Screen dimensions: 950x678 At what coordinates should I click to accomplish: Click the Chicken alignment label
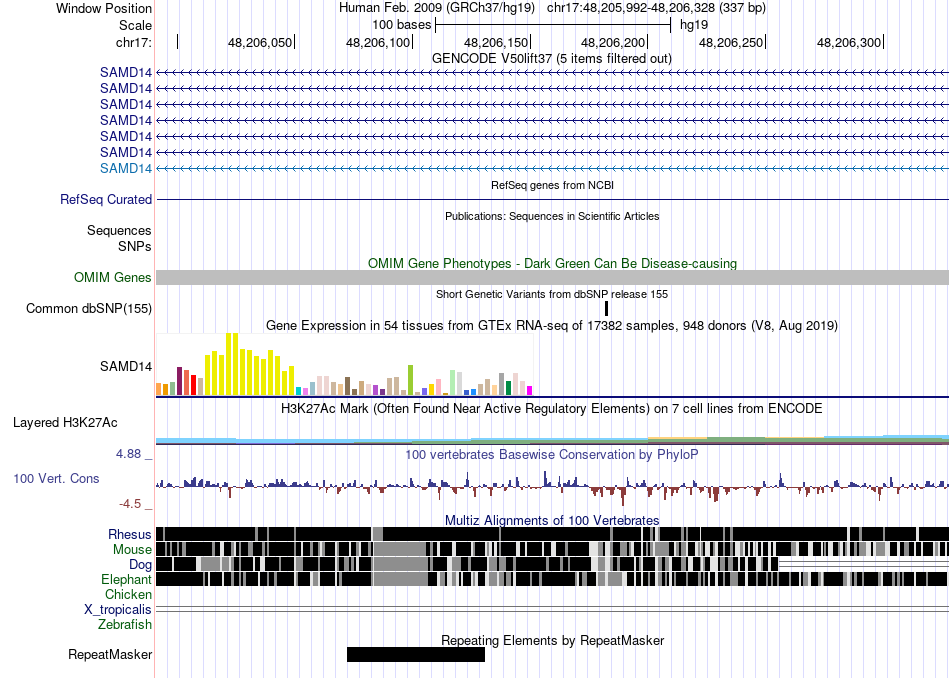128,594
